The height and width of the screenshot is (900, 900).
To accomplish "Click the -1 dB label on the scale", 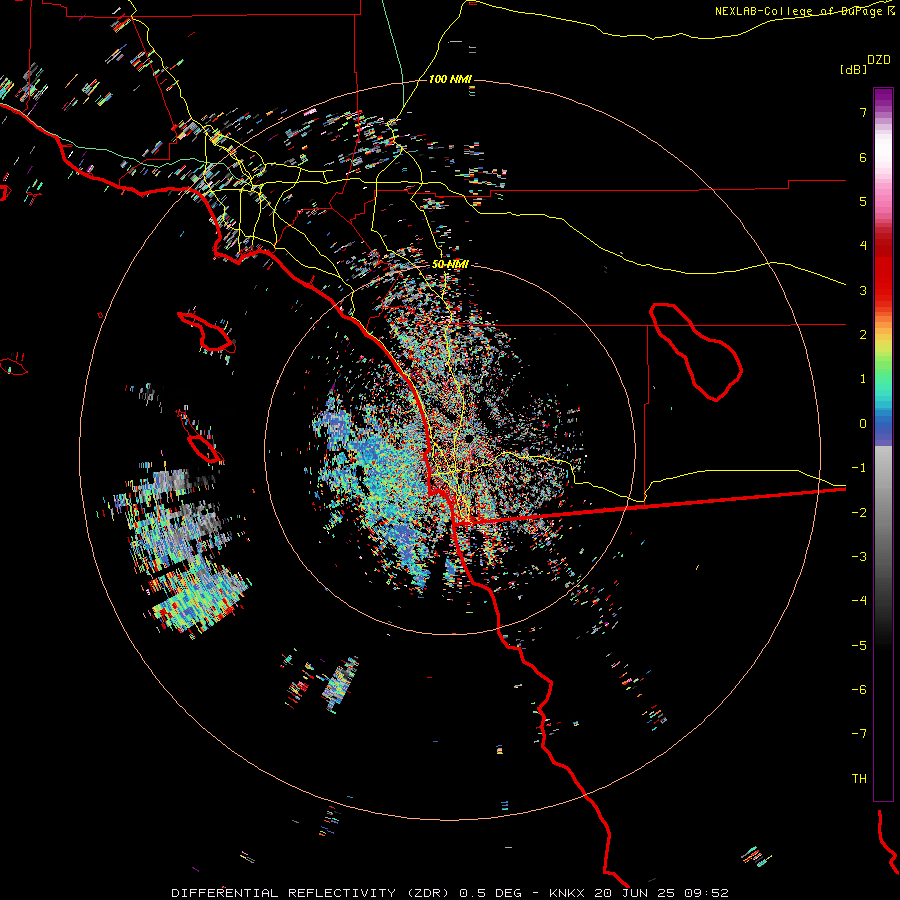I will tap(859, 468).
